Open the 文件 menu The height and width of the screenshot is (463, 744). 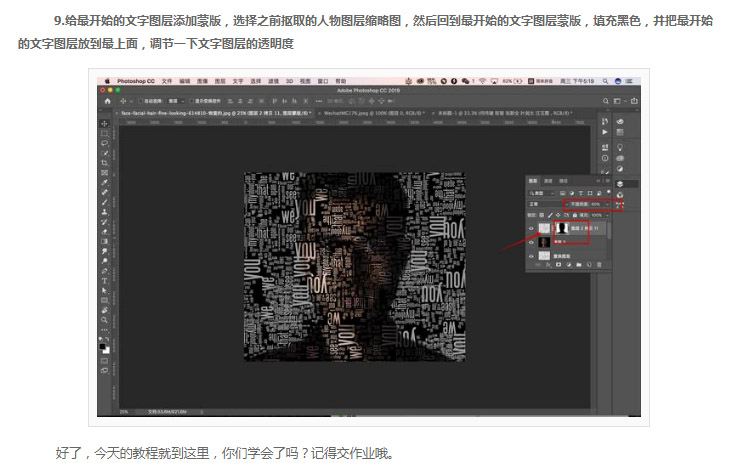167,82
